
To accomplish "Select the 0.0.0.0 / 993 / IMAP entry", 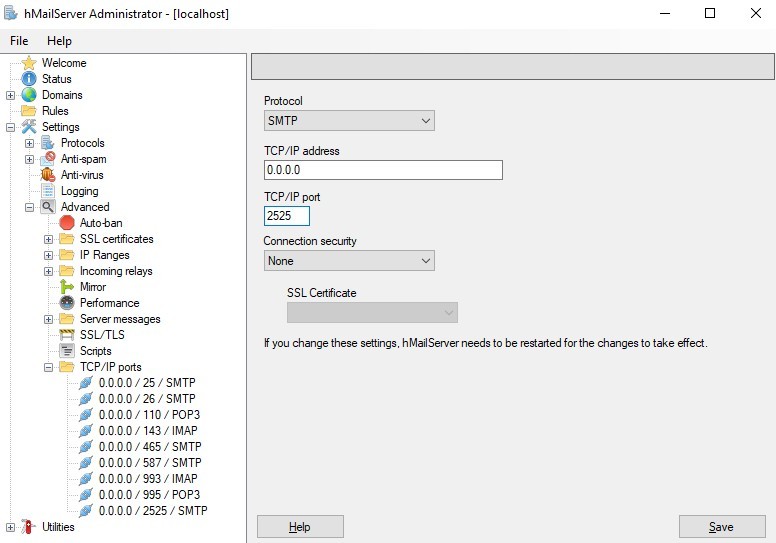I will (148, 479).
